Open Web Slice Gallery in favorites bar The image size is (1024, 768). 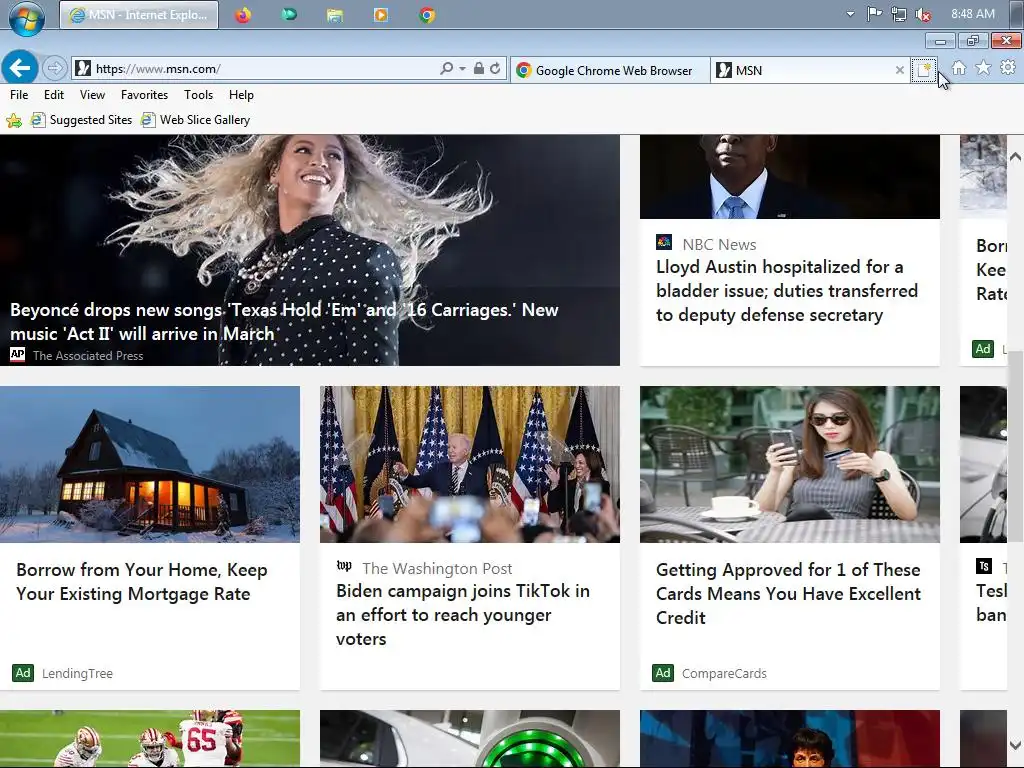click(x=196, y=120)
